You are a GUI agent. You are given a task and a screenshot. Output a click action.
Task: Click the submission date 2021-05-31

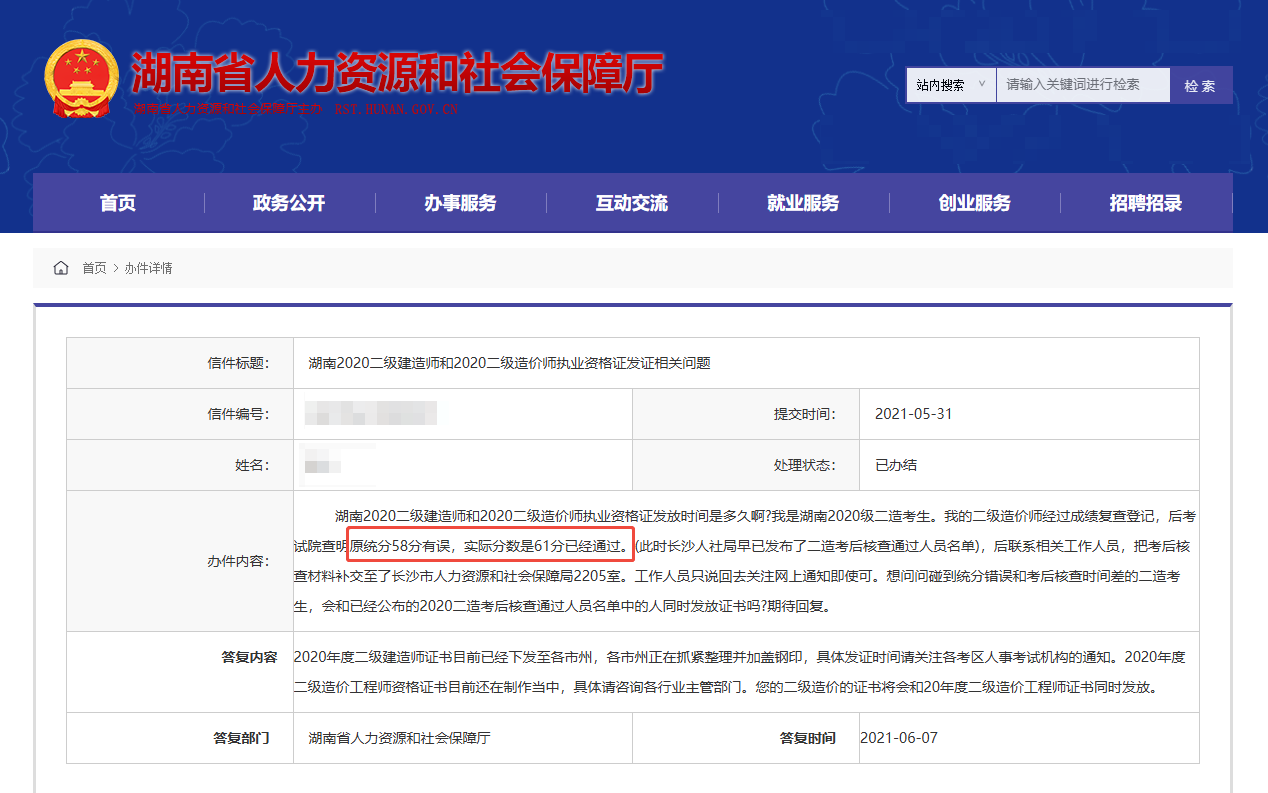(x=913, y=414)
